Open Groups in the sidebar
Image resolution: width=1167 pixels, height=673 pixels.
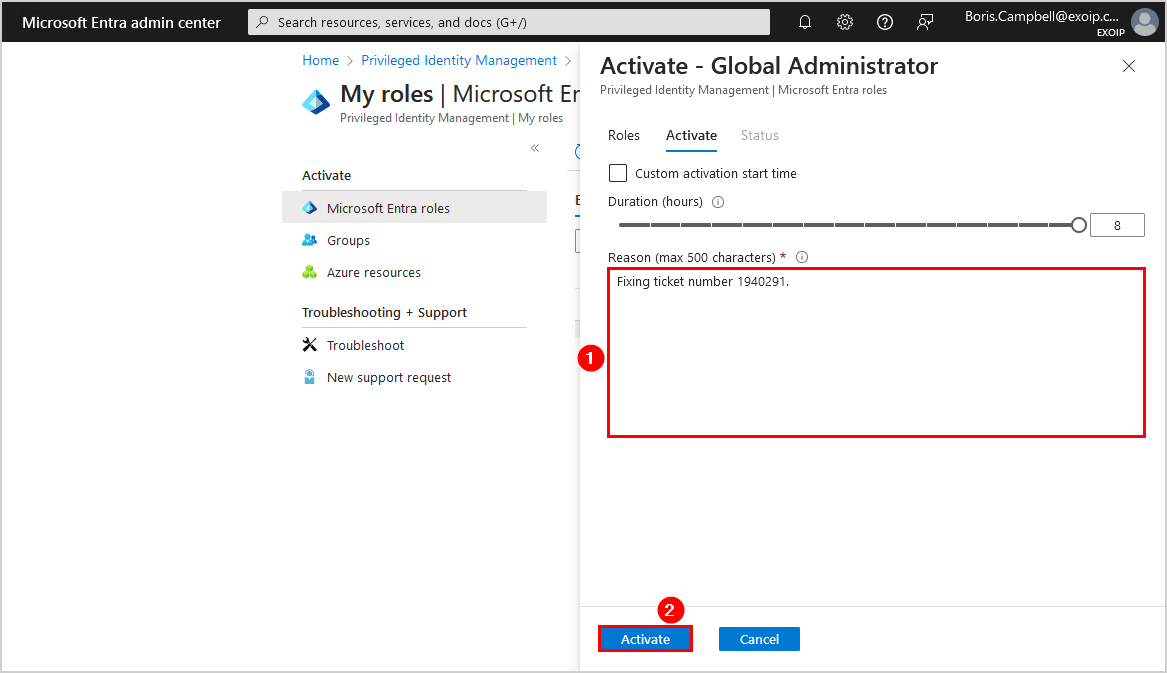tap(348, 241)
